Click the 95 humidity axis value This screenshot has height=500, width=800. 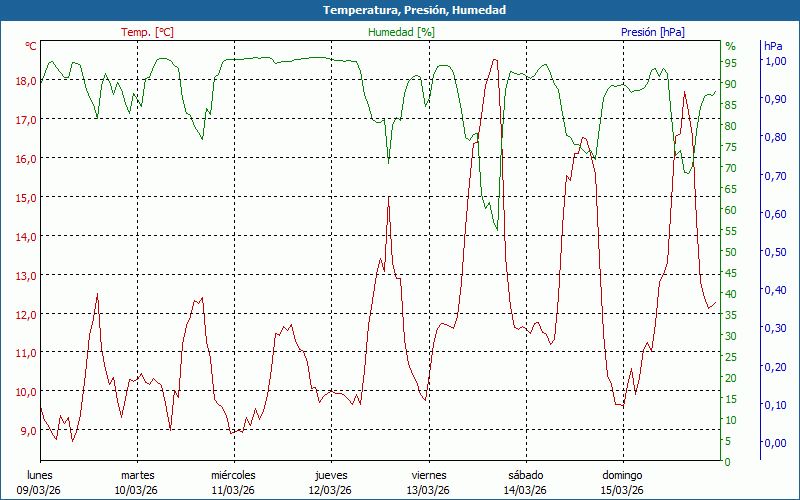(731, 63)
